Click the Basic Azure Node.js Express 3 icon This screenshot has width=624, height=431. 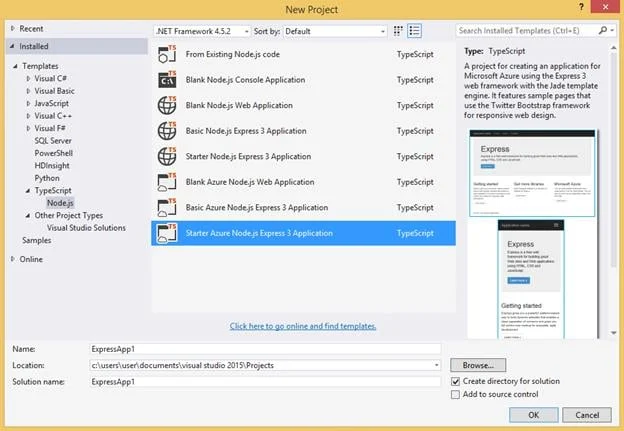pos(167,207)
